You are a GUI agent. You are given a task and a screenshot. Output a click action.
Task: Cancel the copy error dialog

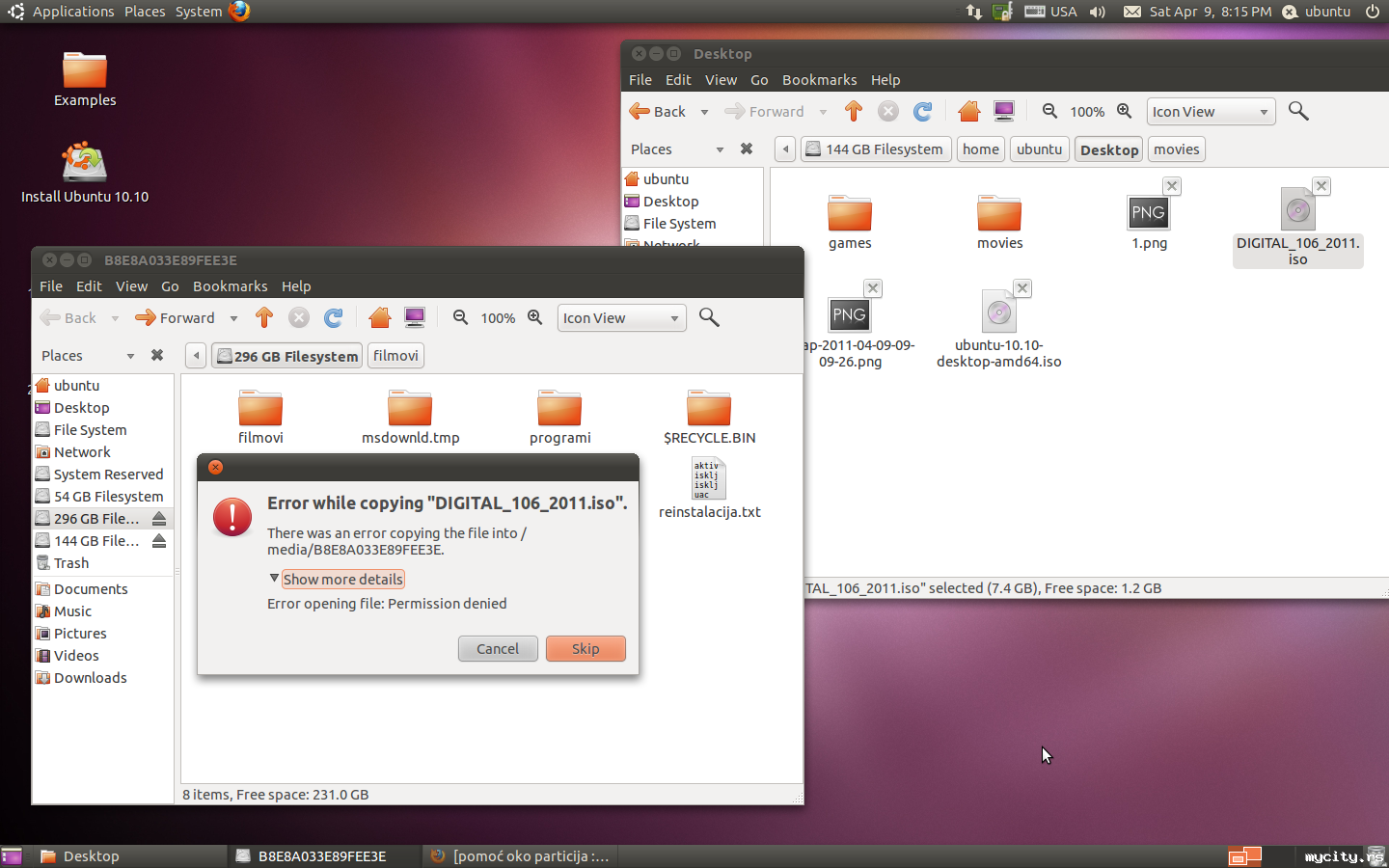pos(498,649)
